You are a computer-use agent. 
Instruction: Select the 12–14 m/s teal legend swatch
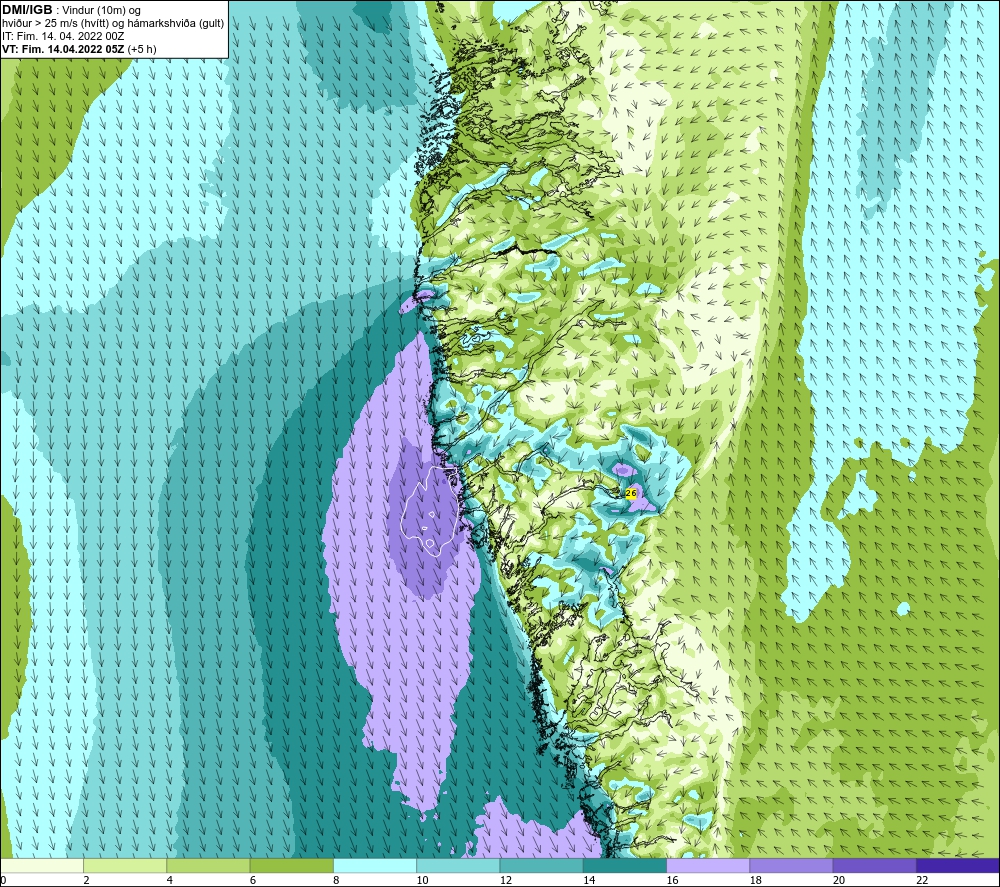[541, 865]
